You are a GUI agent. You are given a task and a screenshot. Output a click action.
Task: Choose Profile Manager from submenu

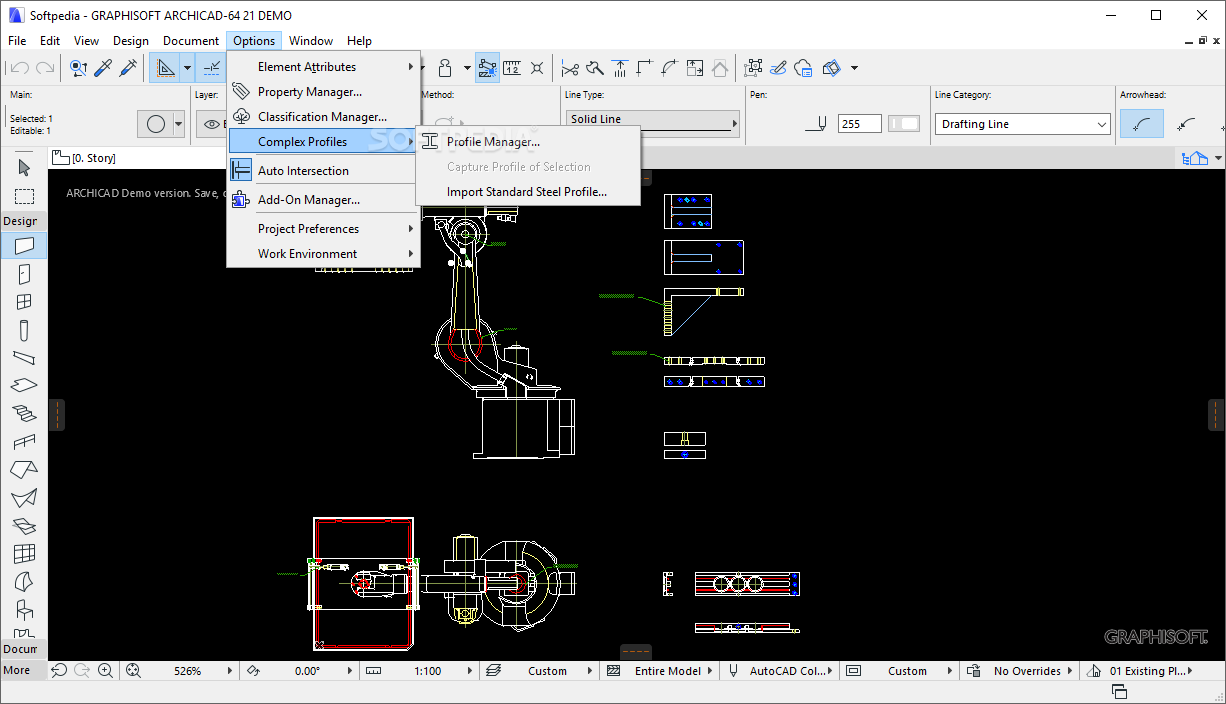tap(528, 142)
